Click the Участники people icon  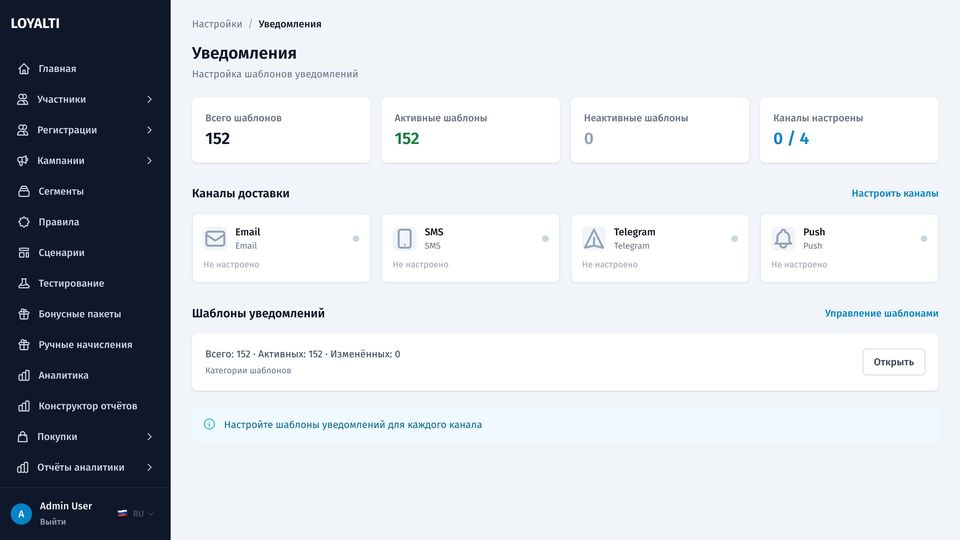[x=23, y=99]
